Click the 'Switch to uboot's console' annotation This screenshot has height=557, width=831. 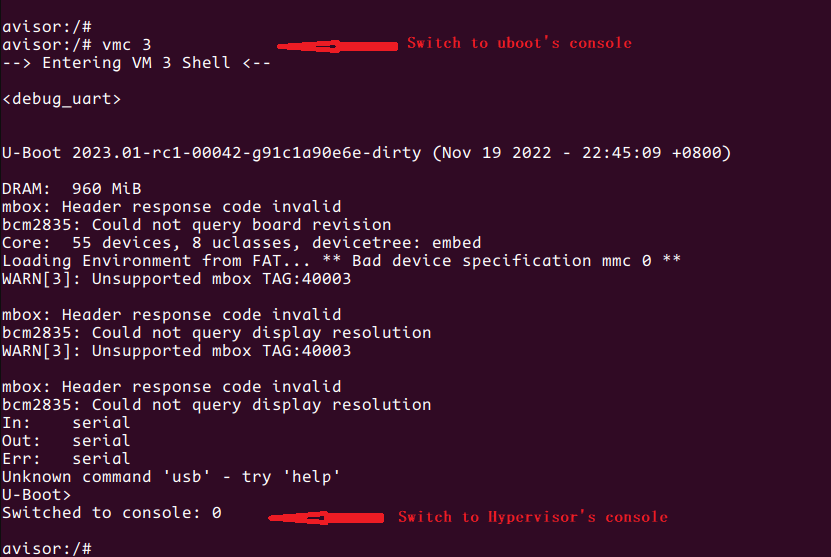click(519, 43)
